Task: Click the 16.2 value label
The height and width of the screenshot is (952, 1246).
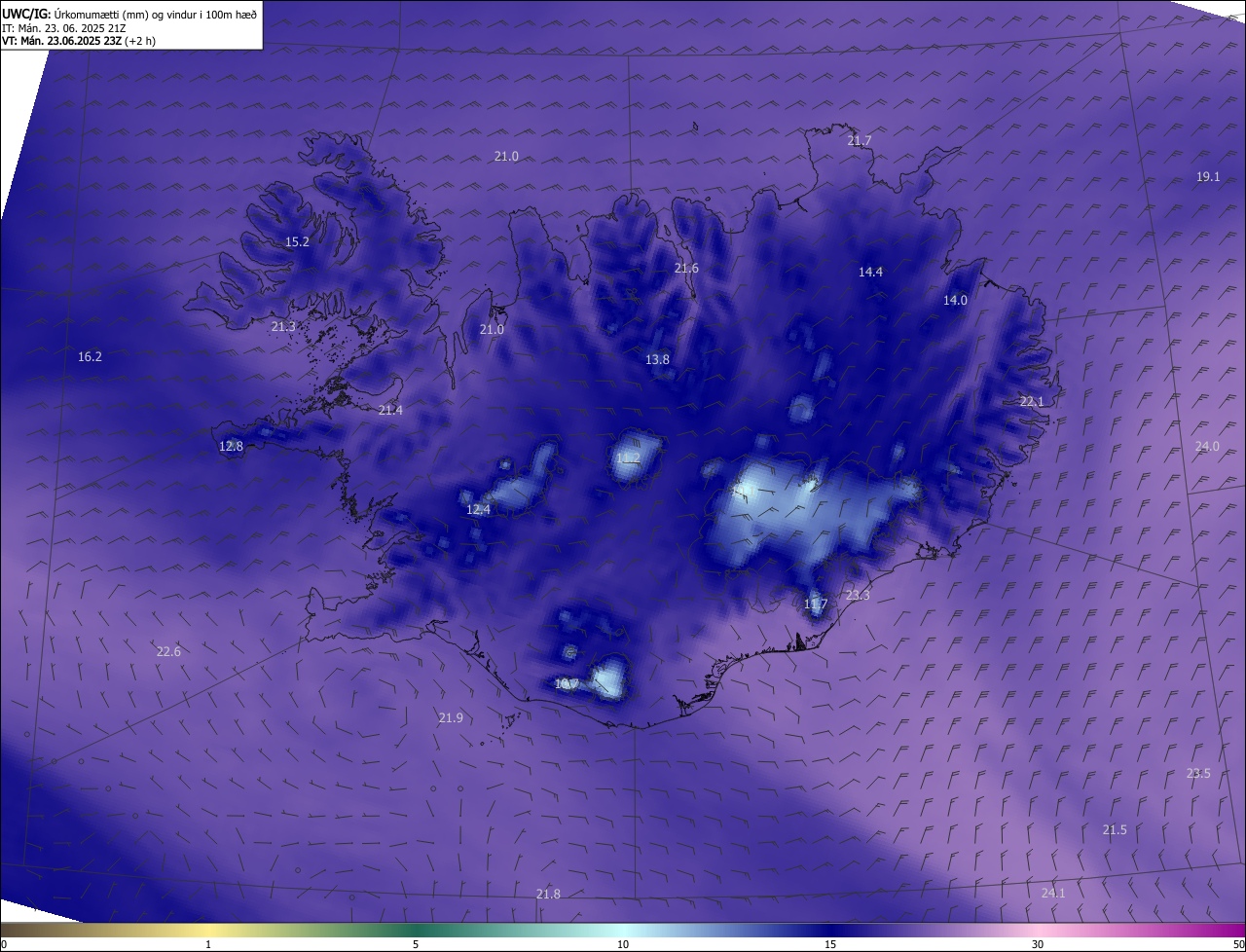Action: click(x=90, y=357)
